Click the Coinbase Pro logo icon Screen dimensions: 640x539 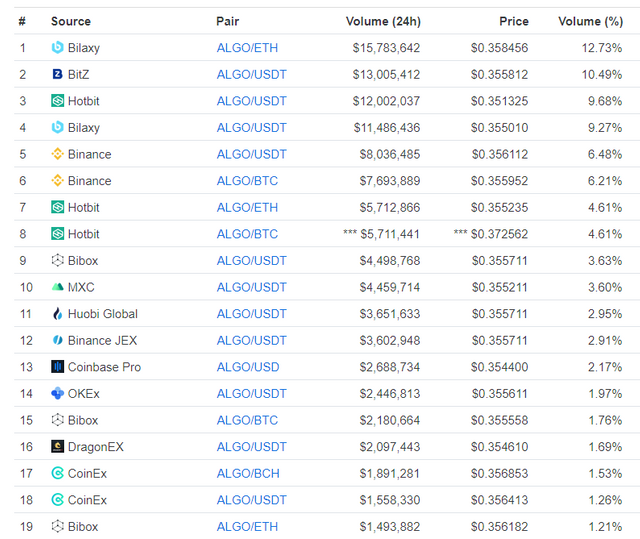pyautogui.click(x=58, y=367)
